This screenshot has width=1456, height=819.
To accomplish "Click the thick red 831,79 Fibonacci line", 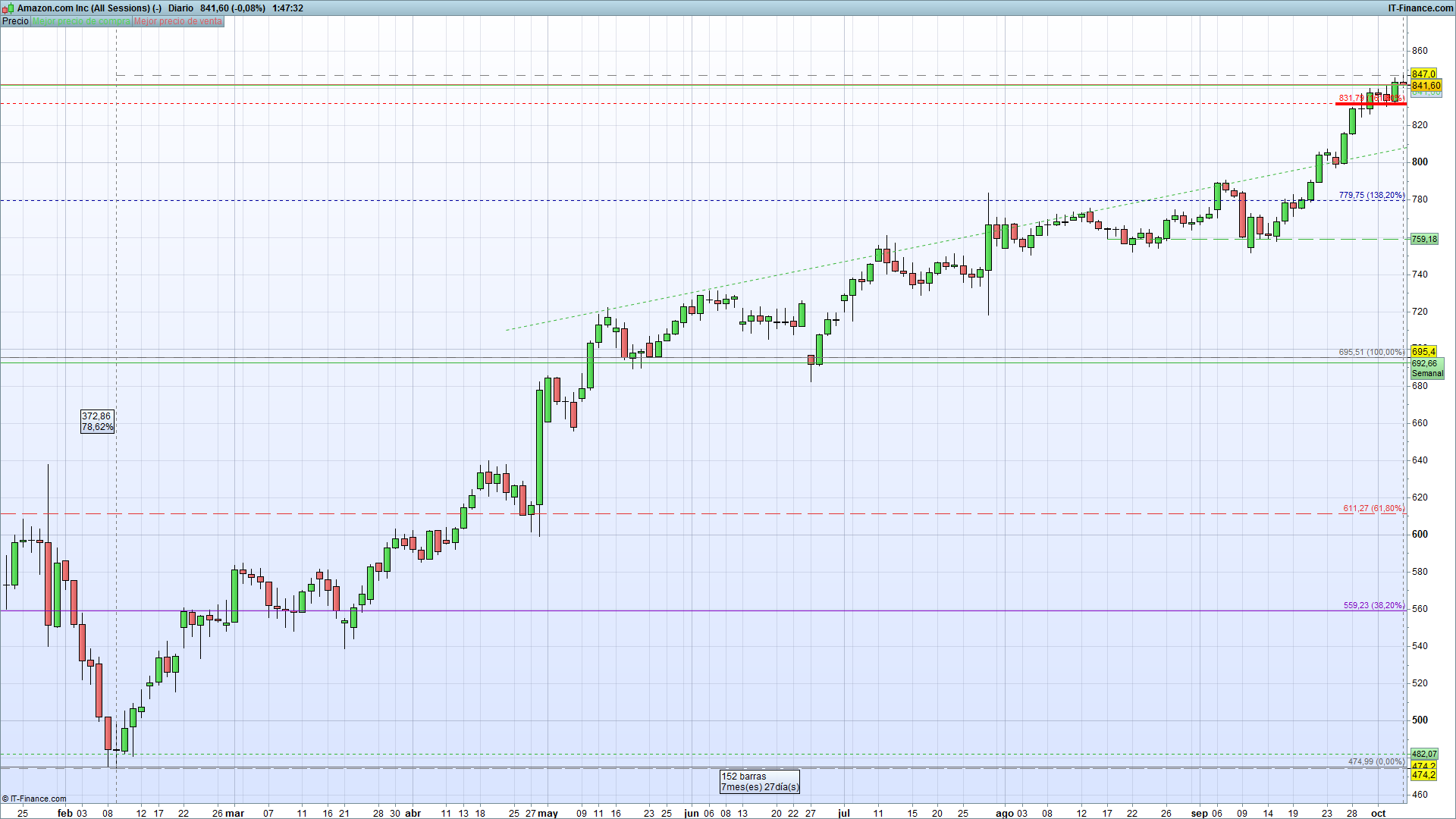I will tap(1370, 104).
